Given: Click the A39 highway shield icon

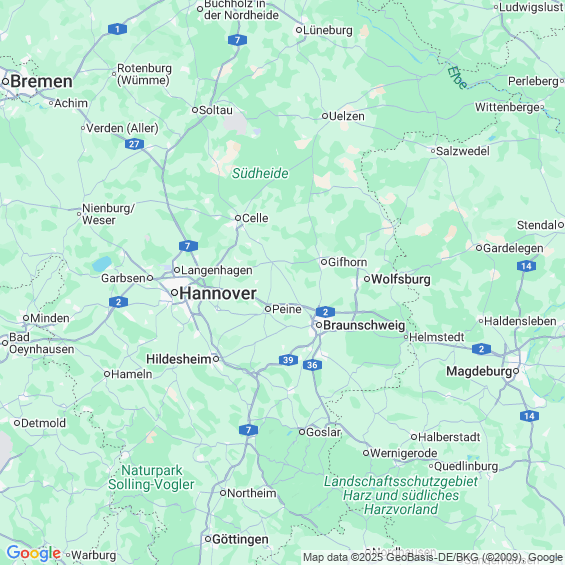Looking at the screenshot, I should (x=288, y=360).
